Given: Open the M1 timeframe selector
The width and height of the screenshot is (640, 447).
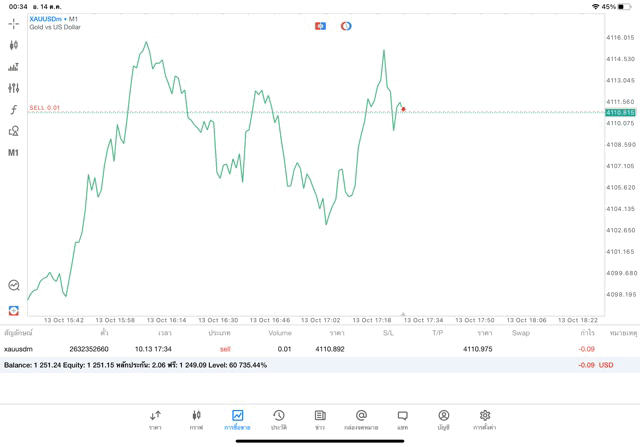Looking at the screenshot, I should pyautogui.click(x=13, y=153).
